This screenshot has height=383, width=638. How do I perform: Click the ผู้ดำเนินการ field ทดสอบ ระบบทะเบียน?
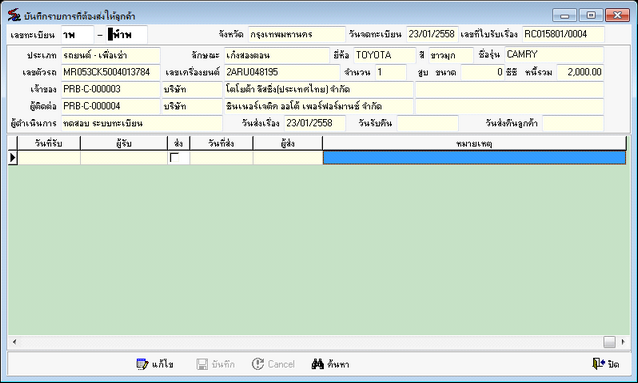pos(142,123)
